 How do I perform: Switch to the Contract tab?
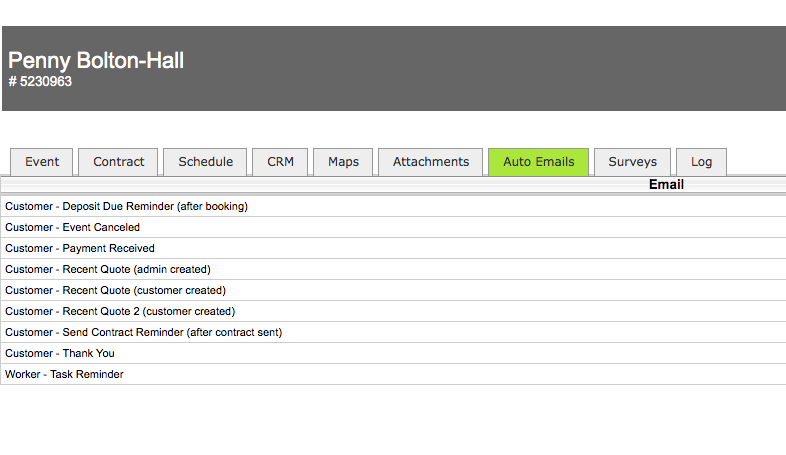(x=119, y=162)
